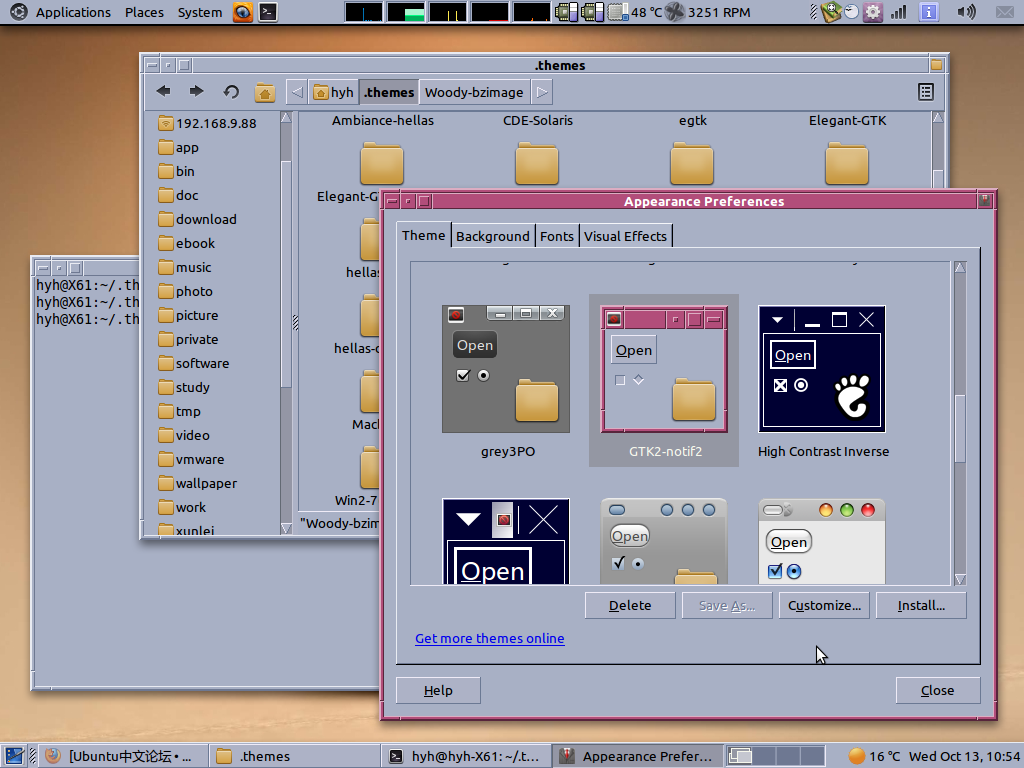Select the large-print dark theme with big Open button
Image resolution: width=1024 pixels, height=768 pixels.
(x=506, y=541)
